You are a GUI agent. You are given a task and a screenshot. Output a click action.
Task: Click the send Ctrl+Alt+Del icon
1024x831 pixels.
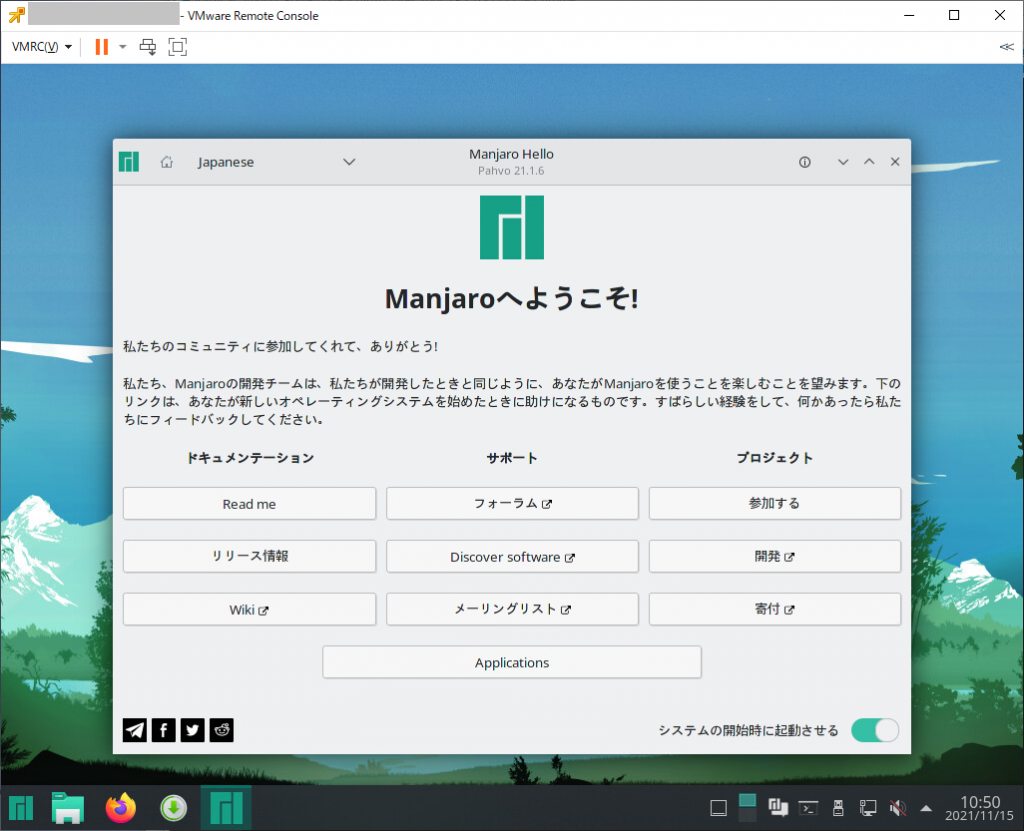pos(148,47)
